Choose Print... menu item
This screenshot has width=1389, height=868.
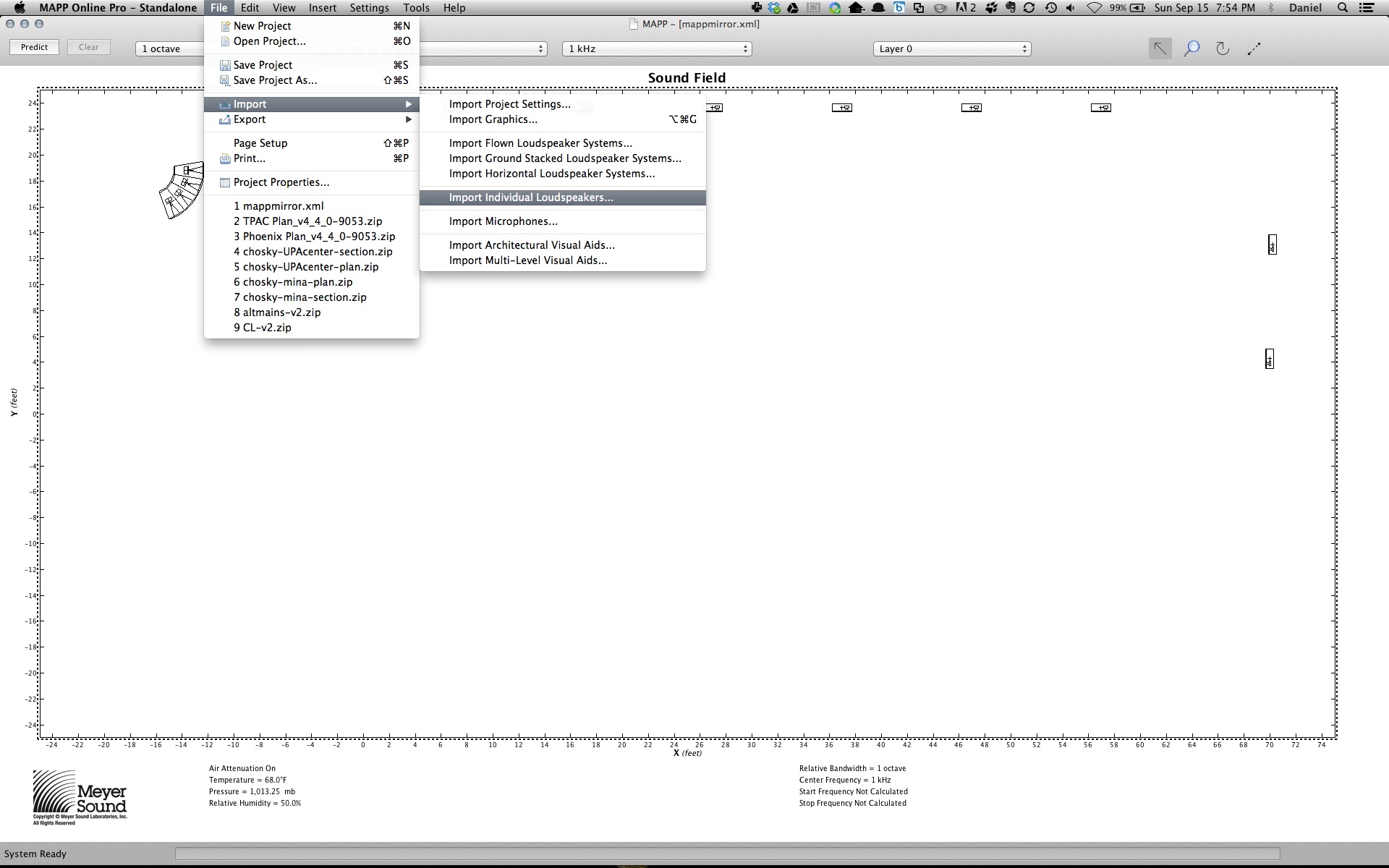click(312, 158)
